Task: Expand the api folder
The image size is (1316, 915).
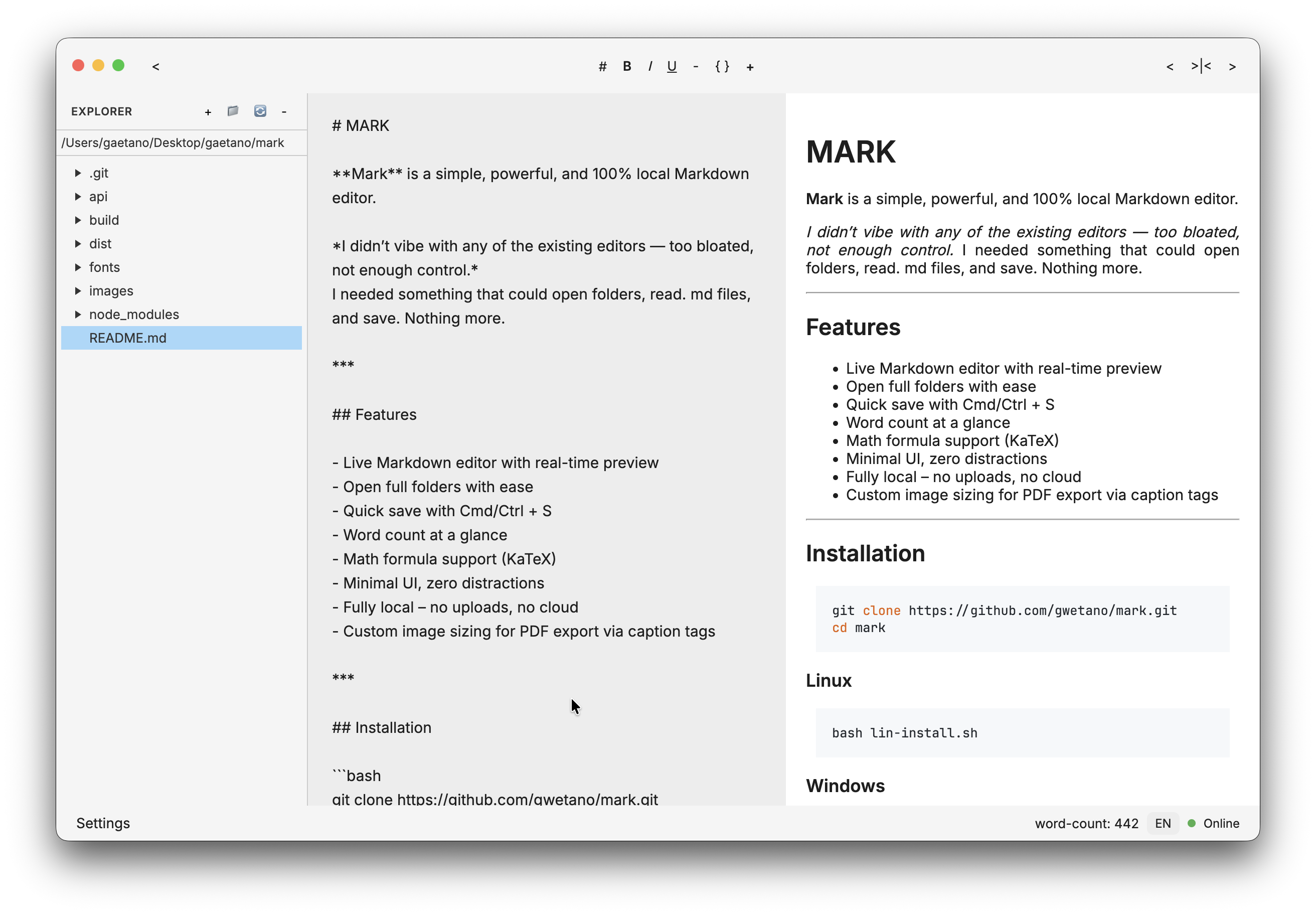Action: pos(77,197)
